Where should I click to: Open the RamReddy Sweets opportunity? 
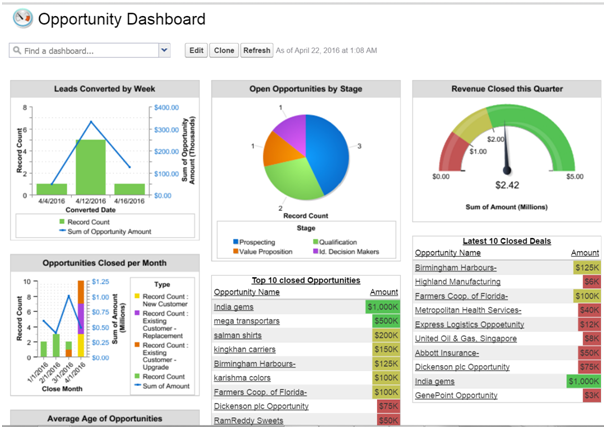[x=249, y=420]
